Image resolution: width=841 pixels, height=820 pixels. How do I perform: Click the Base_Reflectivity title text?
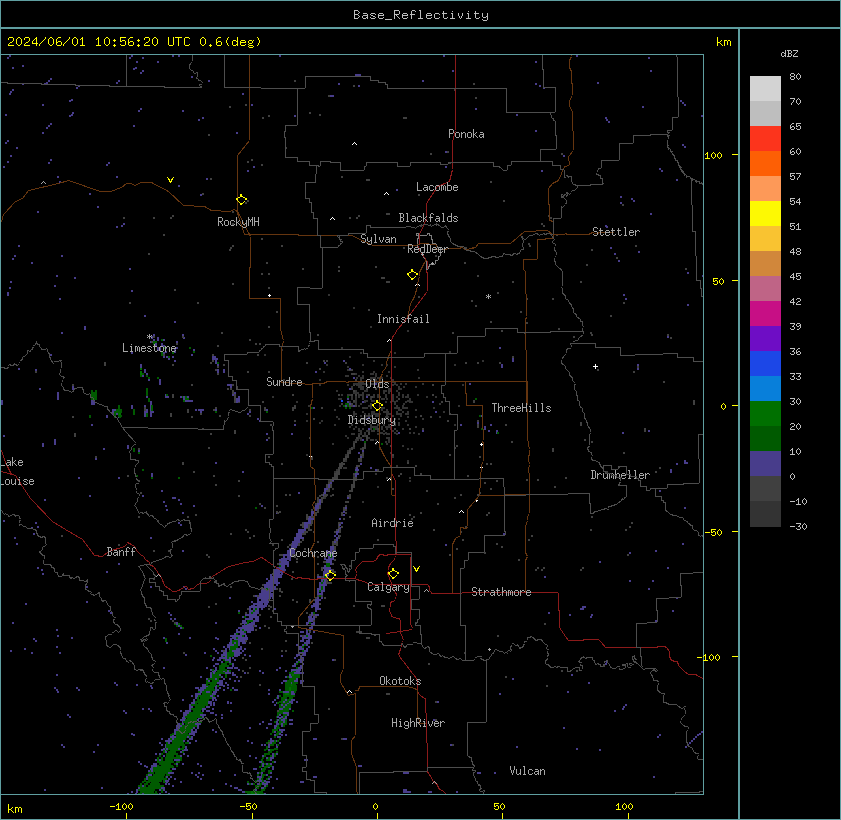[x=420, y=15]
